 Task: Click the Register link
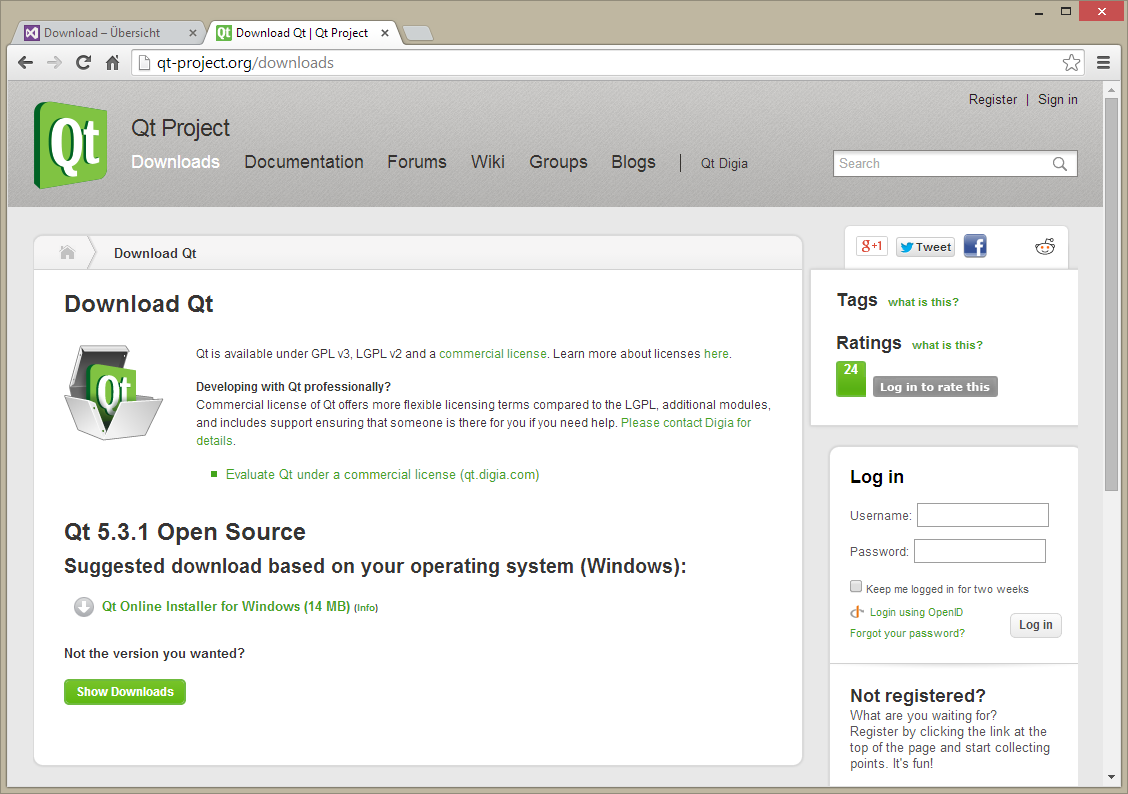point(993,99)
